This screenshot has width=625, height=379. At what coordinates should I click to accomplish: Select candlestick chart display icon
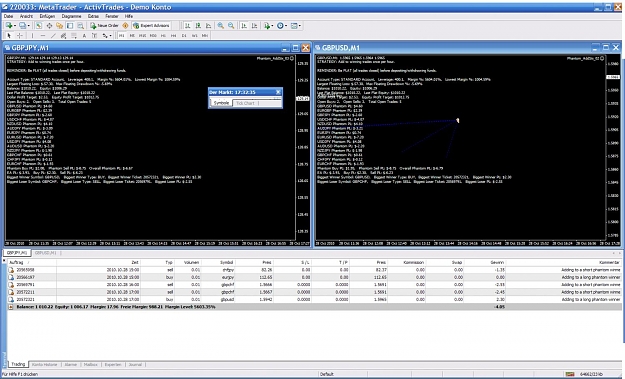coord(198,26)
